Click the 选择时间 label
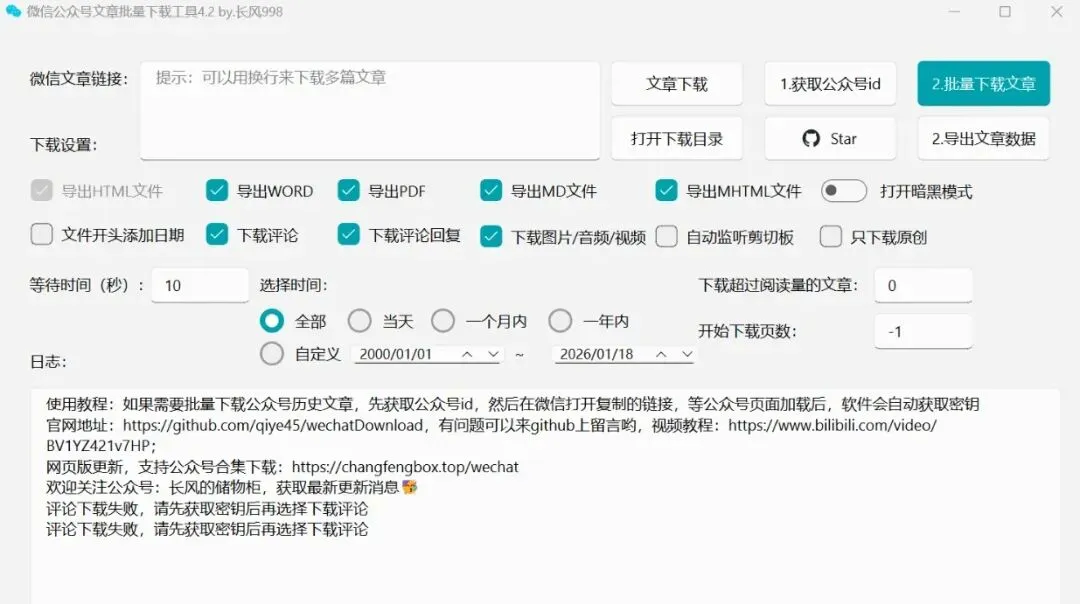The width and height of the screenshot is (1080, 604). [x=293, y=285]
